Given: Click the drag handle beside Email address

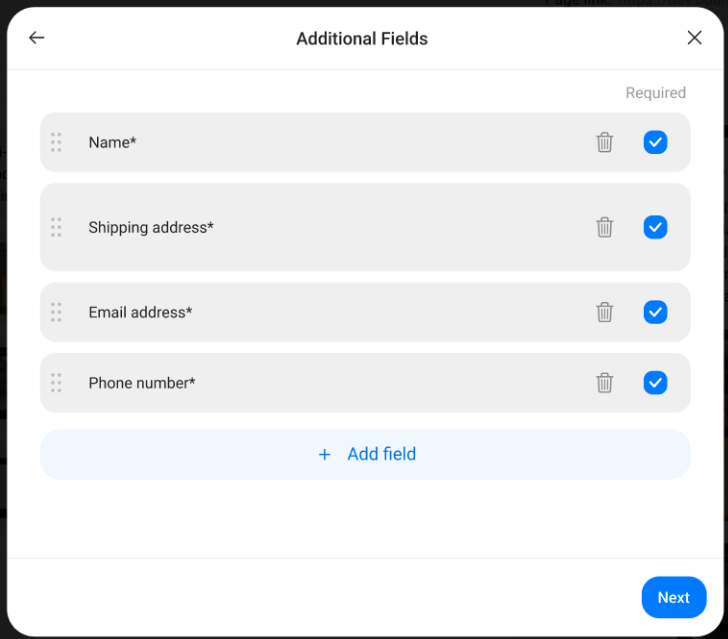Looking at the screenshot, I should pyautogui.click(x=56, y=312).
